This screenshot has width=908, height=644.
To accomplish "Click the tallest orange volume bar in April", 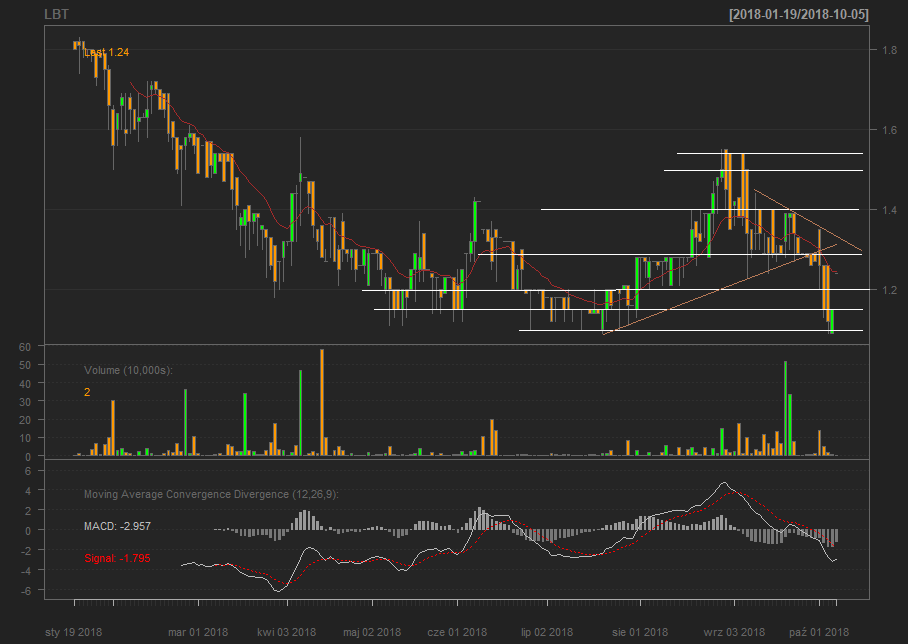I will click(x=322, y=402).
